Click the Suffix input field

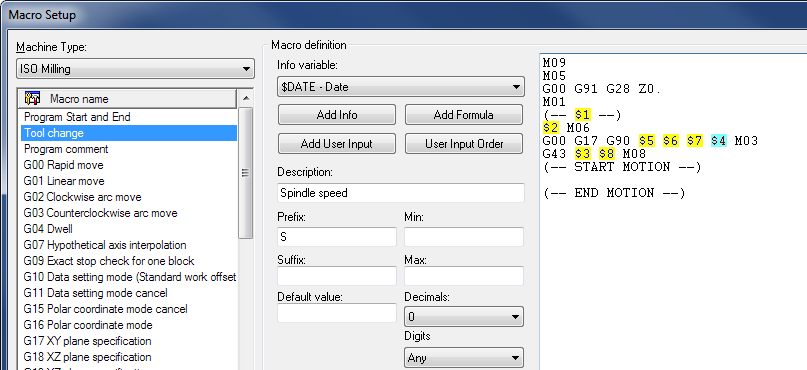[x=337, y=276]
